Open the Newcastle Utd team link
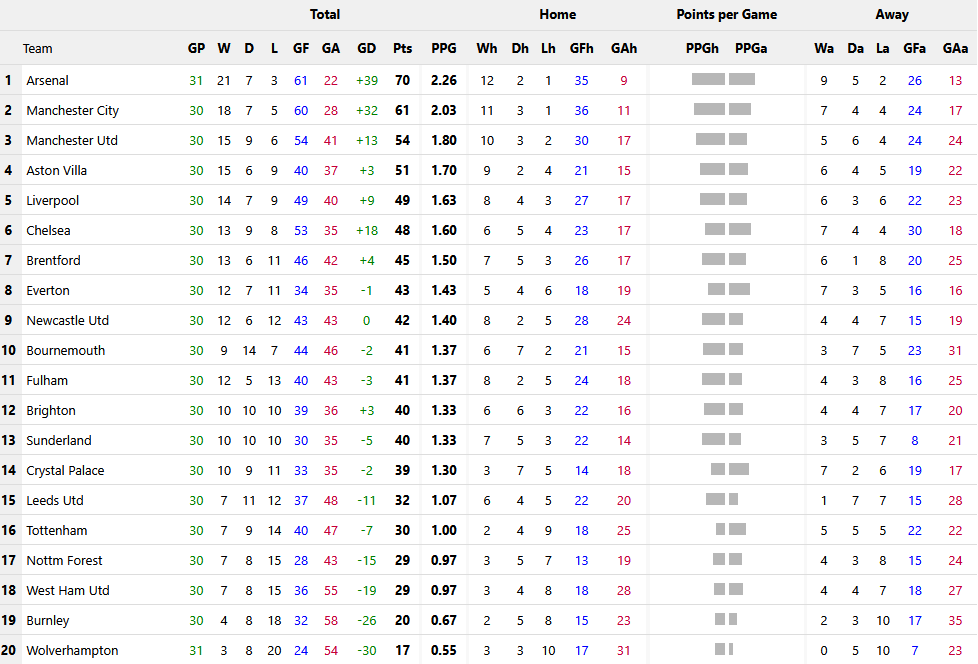This screenshot has width=978, height=664. point(67,320)
